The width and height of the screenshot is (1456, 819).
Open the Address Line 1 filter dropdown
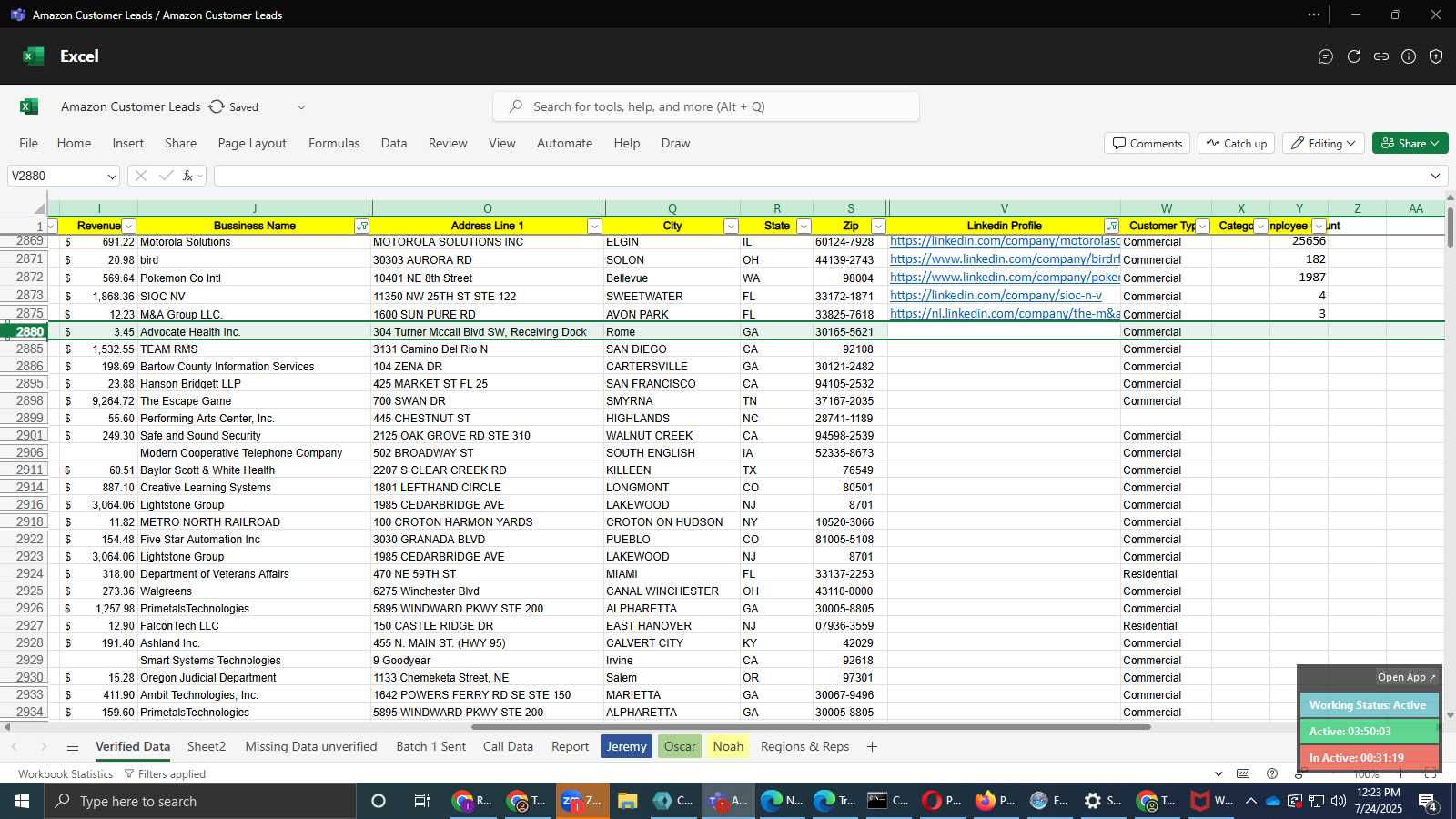[594, 226]
